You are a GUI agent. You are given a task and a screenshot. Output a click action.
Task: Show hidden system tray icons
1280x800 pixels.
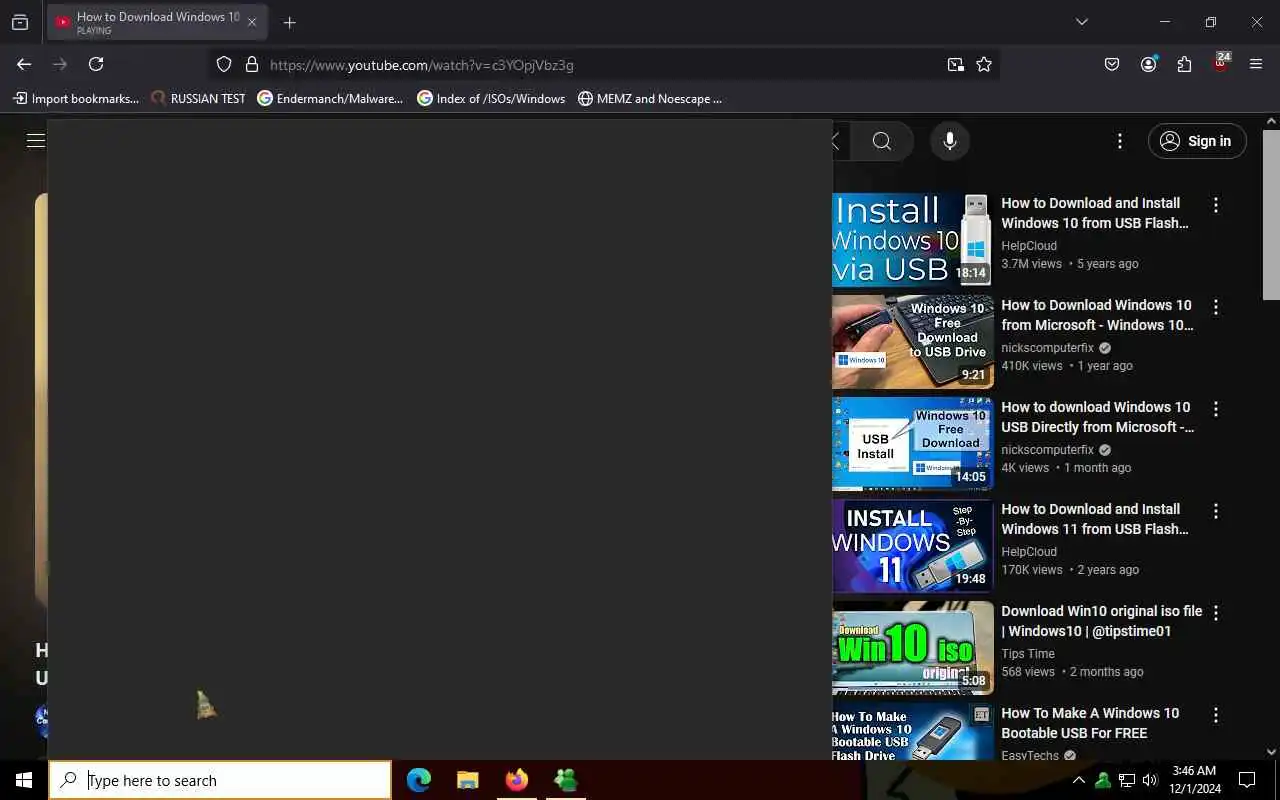click(x=1078, y=780)
